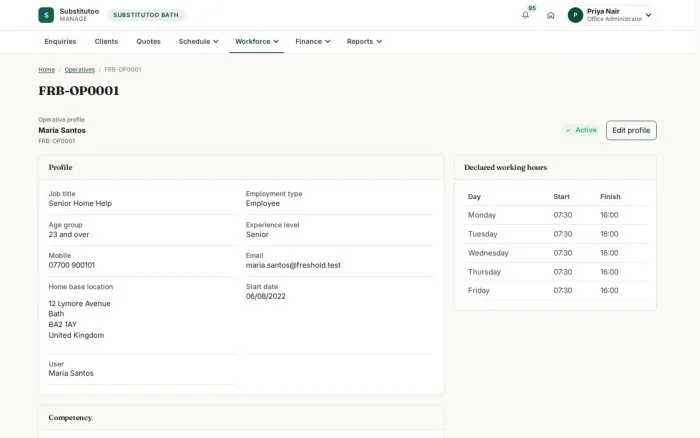
Task: Click the Wednesday row in working hours
Action: 555,253
